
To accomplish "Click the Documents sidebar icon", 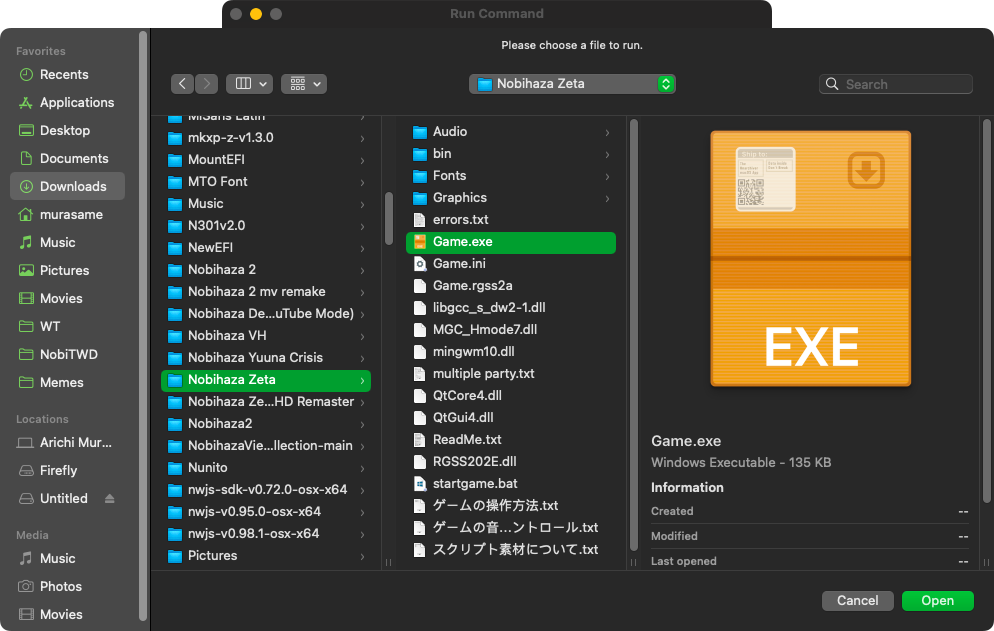I will [26, 158].
